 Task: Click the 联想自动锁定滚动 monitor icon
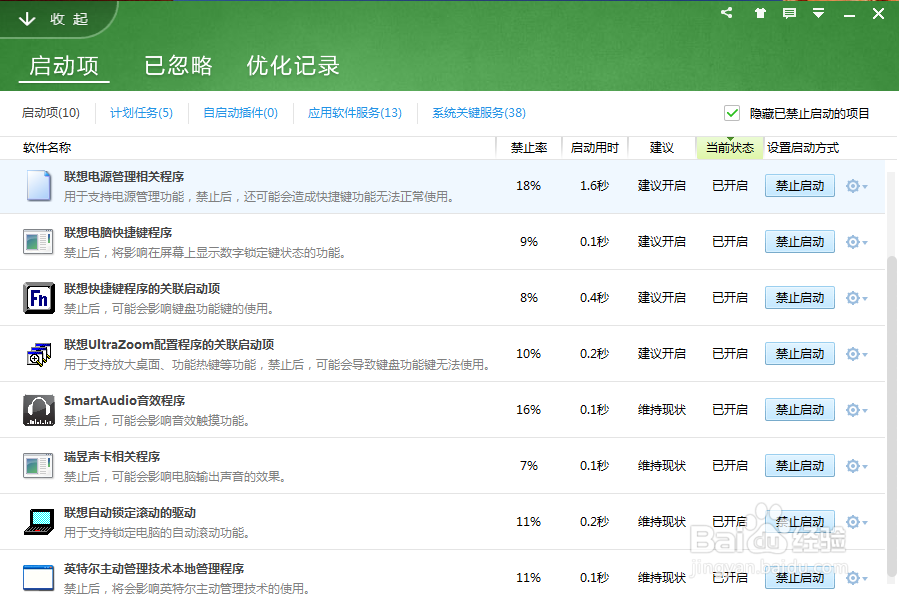[x=38, y=522]
